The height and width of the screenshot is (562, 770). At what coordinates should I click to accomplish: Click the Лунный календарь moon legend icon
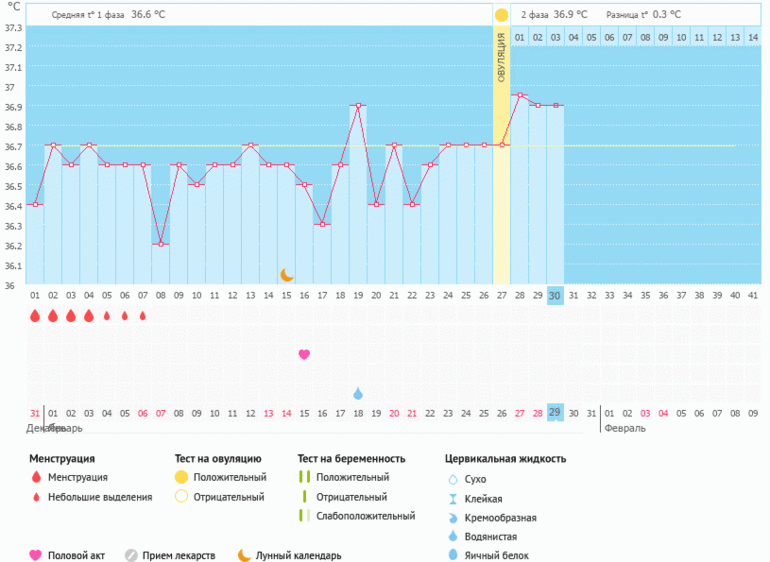(244, 555)
